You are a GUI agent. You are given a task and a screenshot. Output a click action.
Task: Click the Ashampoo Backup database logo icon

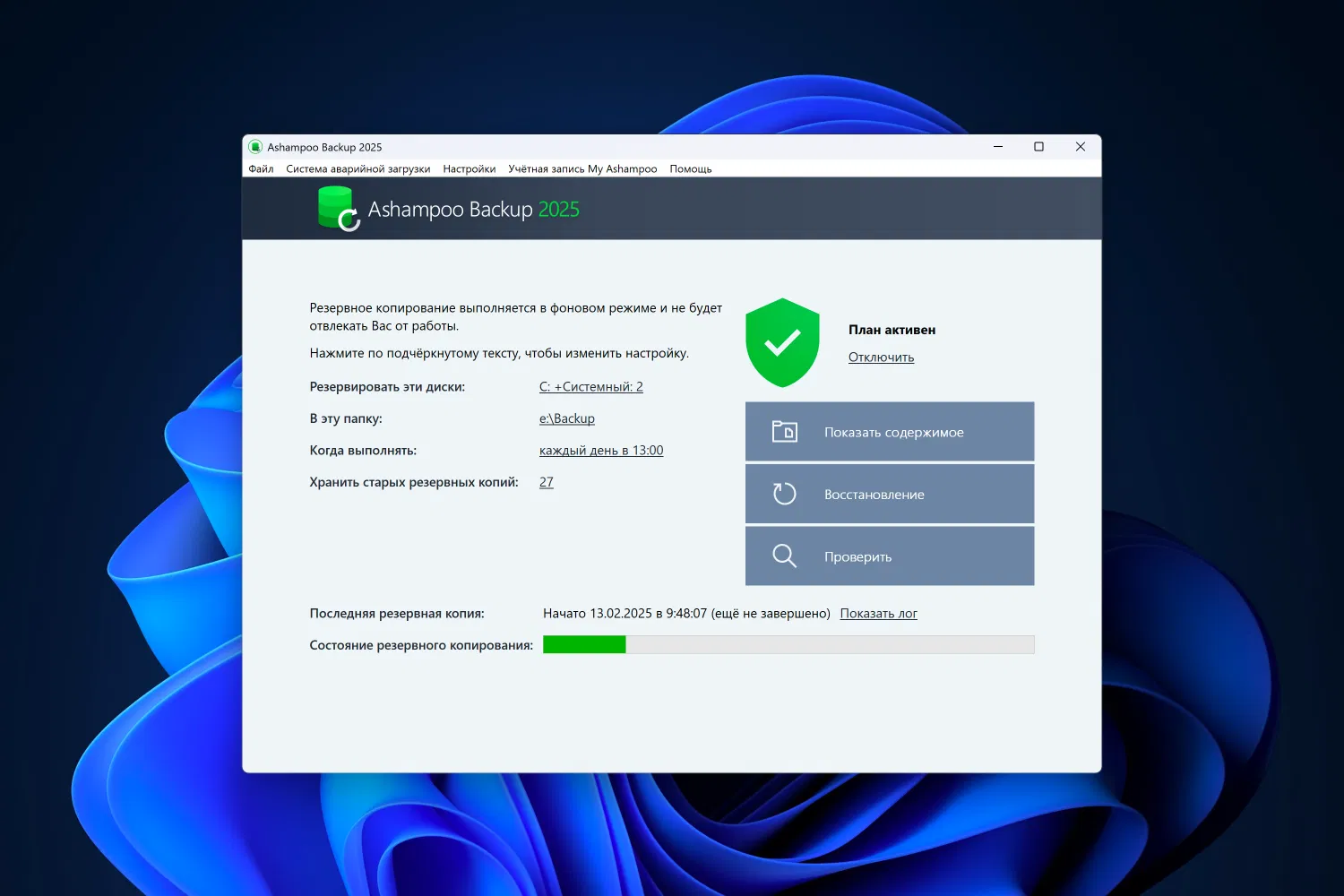click(x=339, y=208)
